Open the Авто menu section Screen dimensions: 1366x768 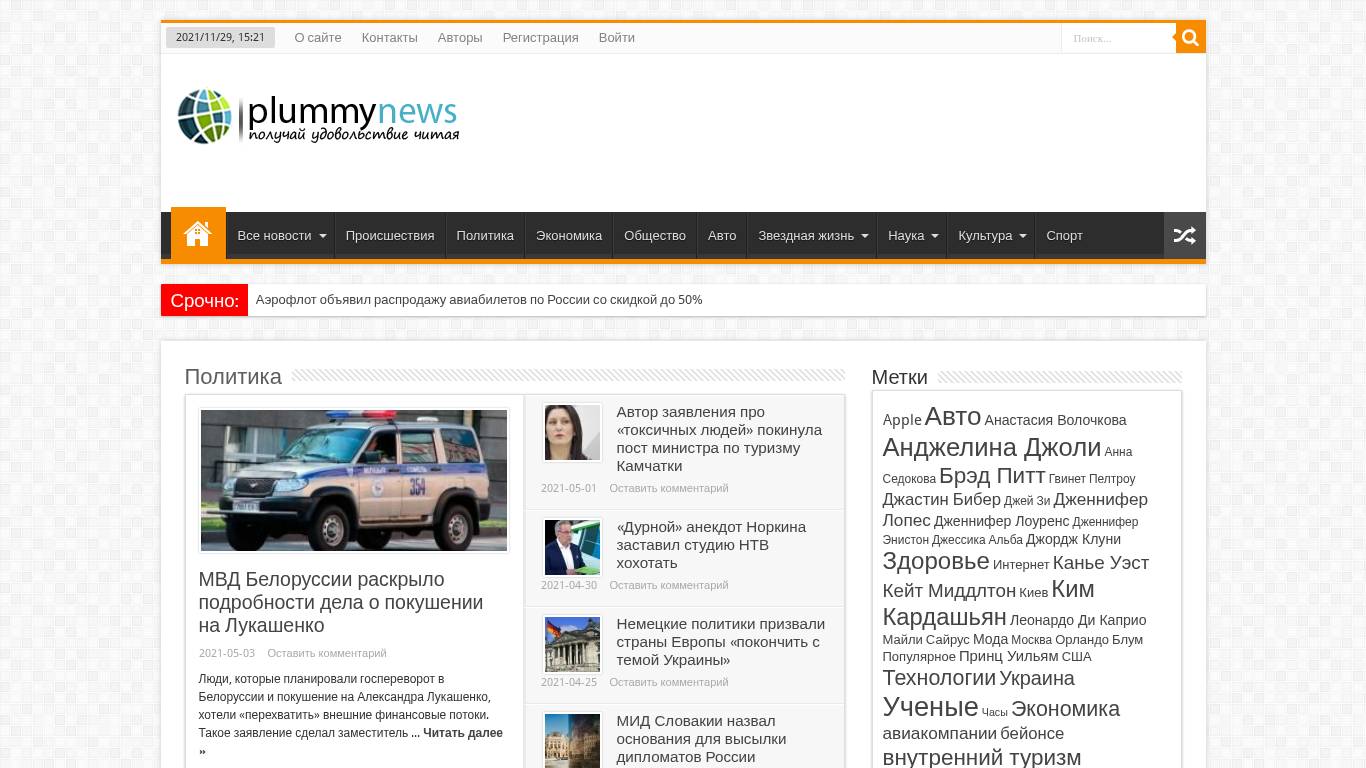(722, 236)
